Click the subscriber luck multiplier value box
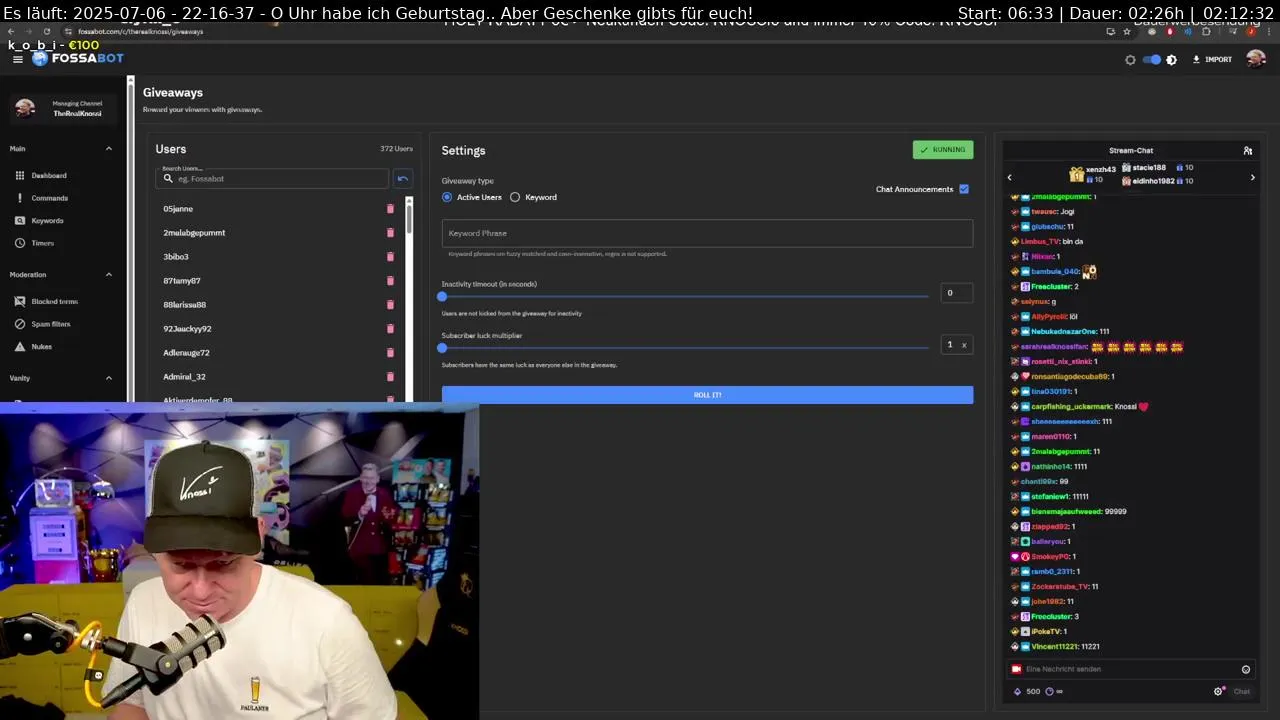The image size is (1280, 720). [957, 345]
